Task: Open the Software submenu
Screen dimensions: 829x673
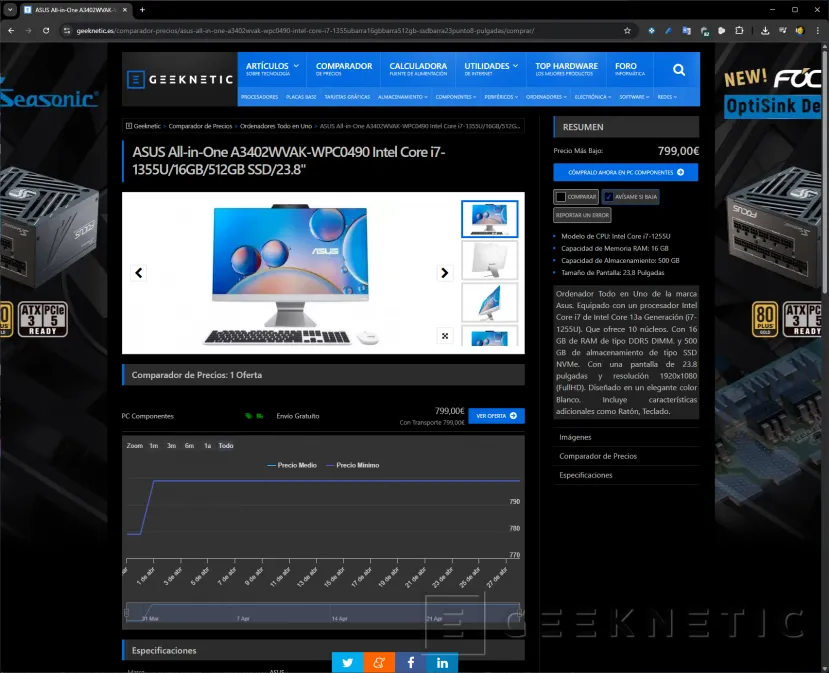Action: (634, 97)
